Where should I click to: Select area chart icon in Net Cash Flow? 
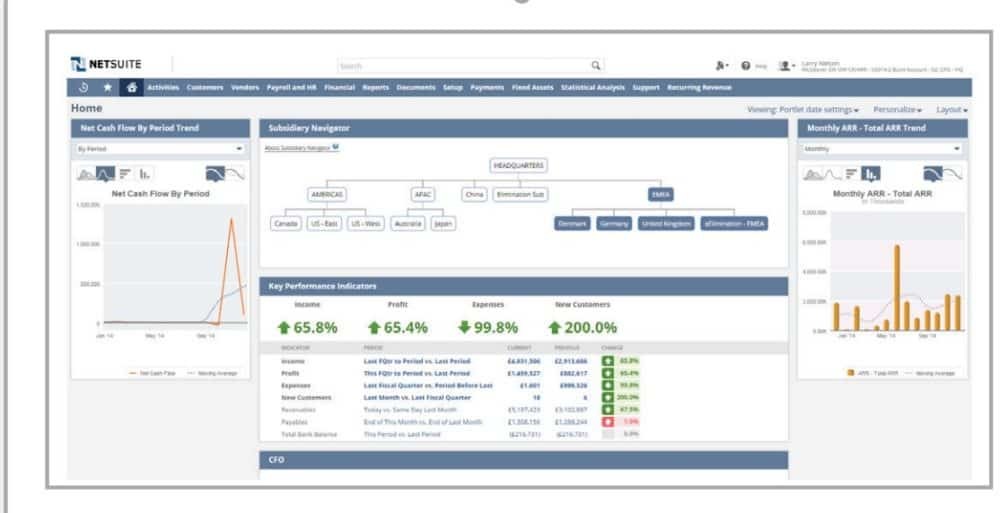85,173
